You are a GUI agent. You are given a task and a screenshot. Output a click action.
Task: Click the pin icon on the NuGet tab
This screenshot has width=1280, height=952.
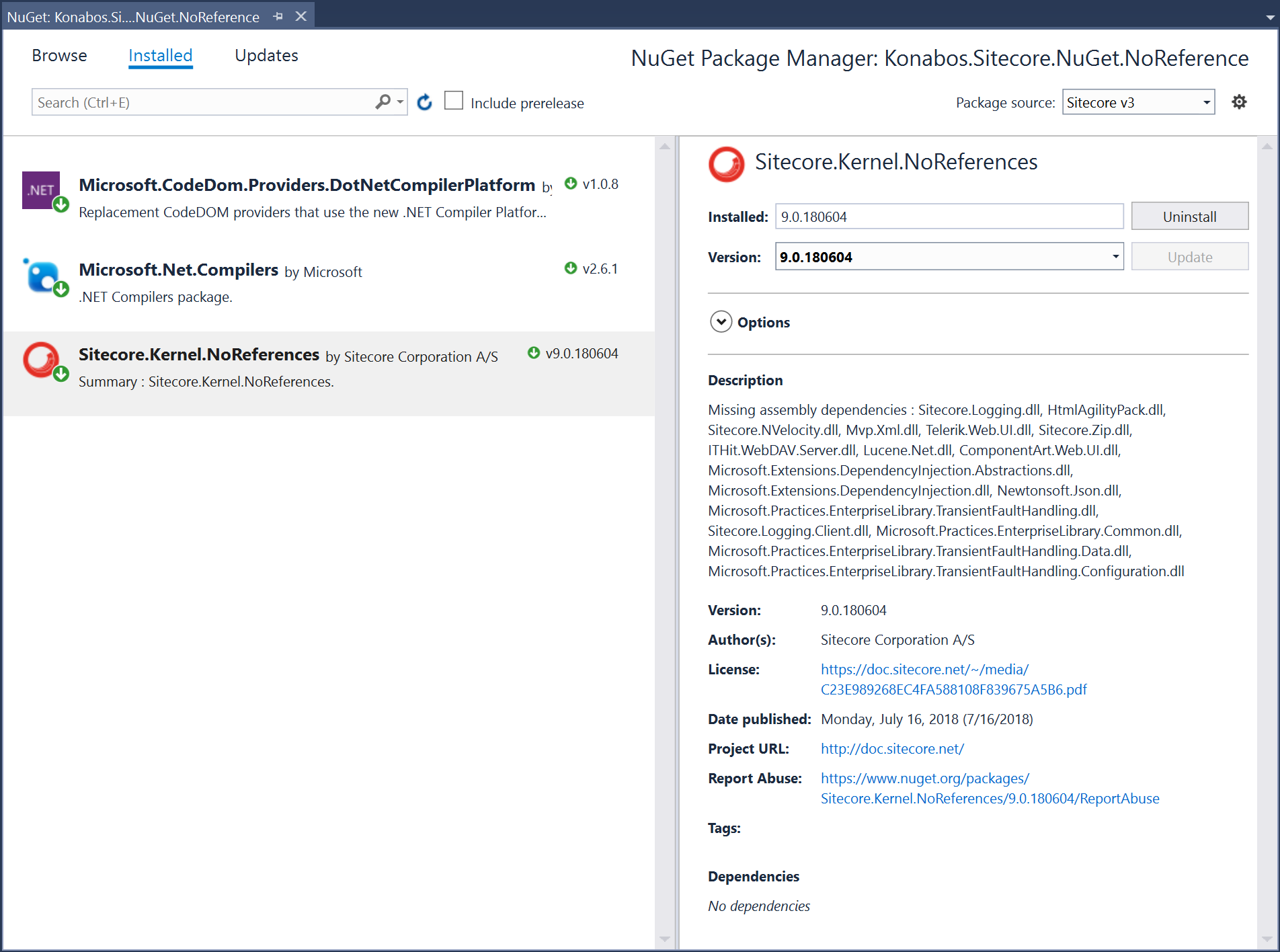click(x=277, y=15)
